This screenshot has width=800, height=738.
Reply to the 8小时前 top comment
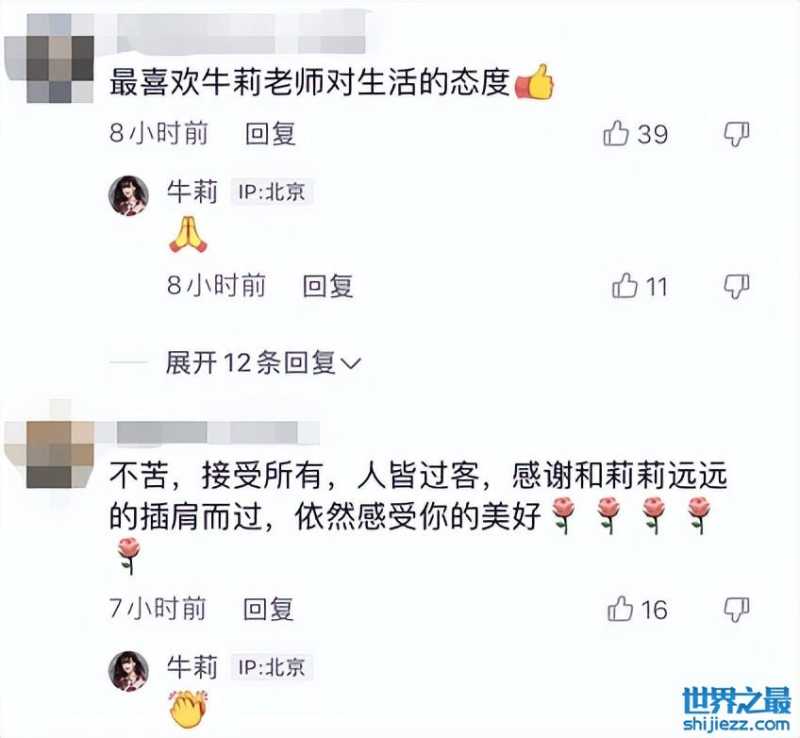tap(270, 134)
